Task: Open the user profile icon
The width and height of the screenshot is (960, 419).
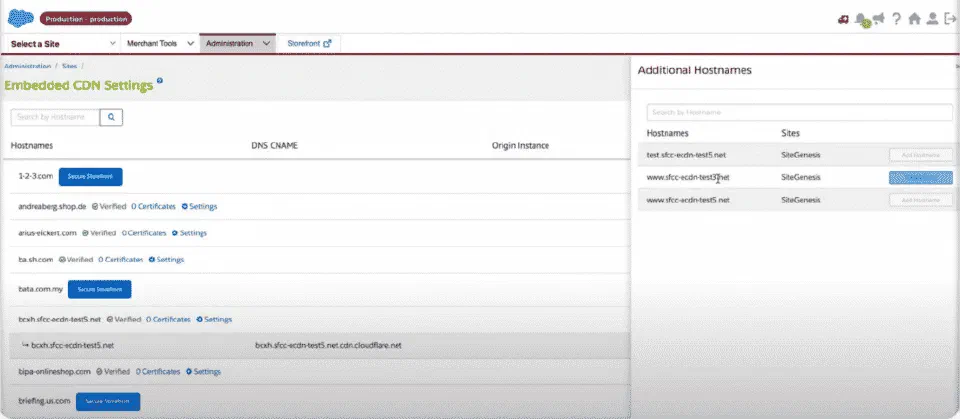Action: 932,19
